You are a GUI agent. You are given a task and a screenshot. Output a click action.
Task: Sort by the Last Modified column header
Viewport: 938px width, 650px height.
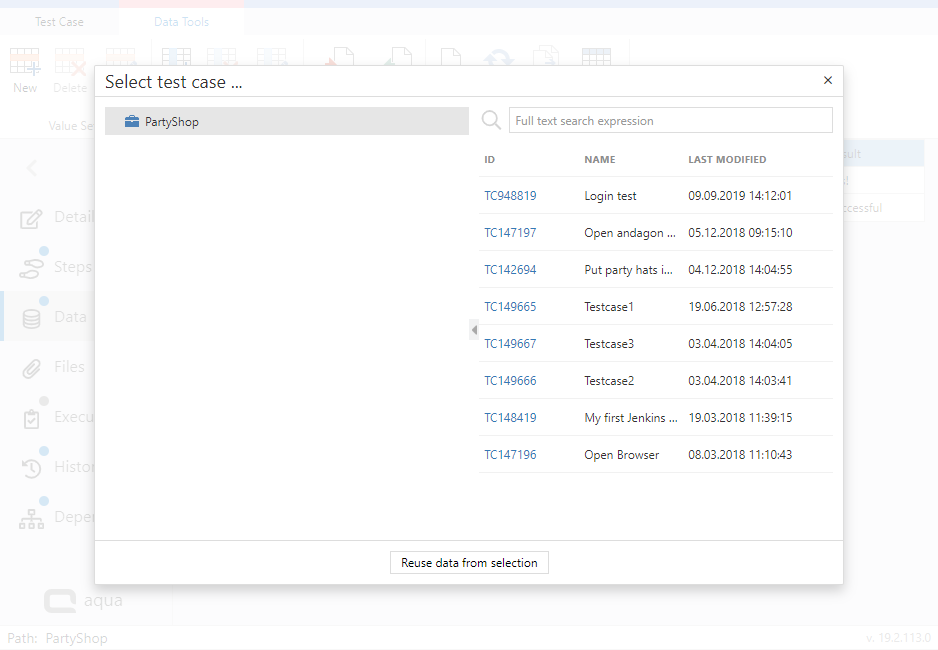[727, 160]
